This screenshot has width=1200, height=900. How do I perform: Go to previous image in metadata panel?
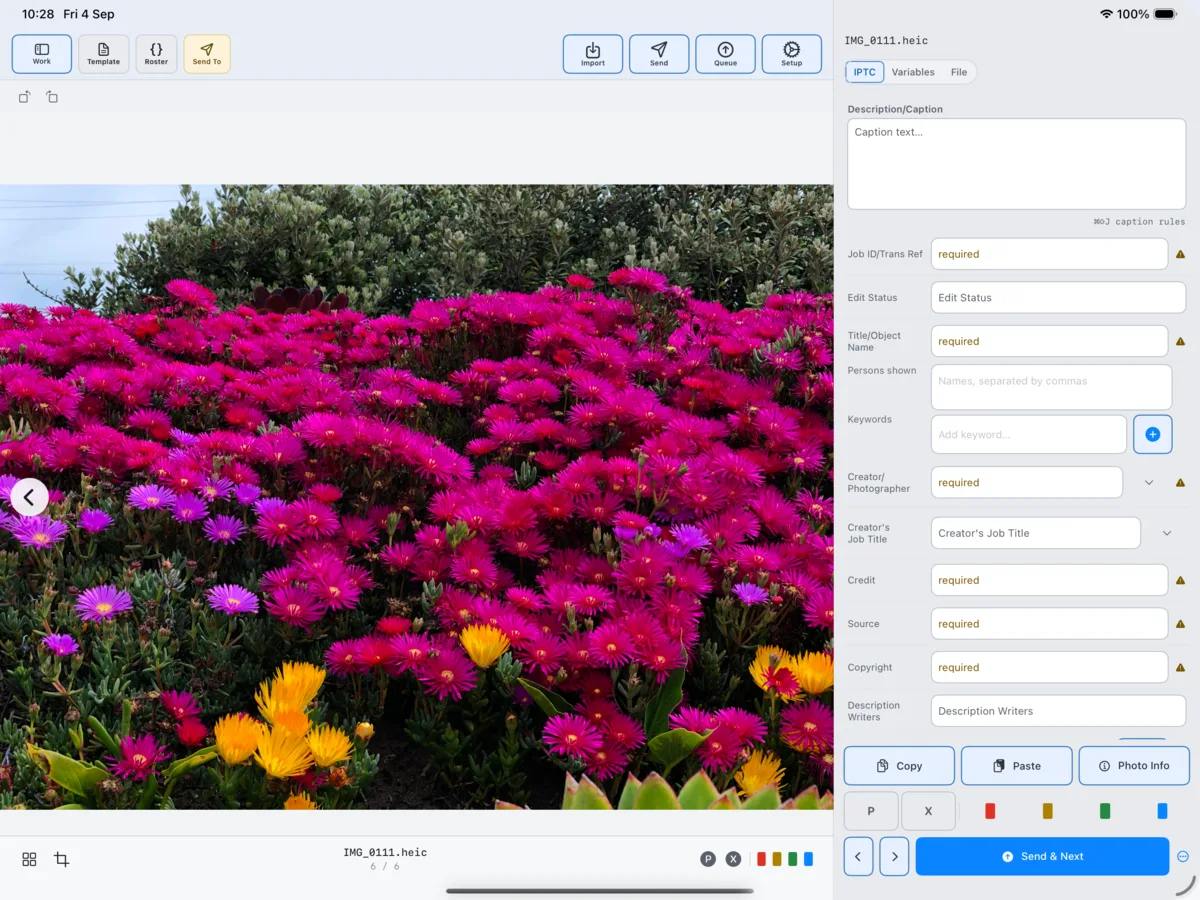(x=858, y=857)
